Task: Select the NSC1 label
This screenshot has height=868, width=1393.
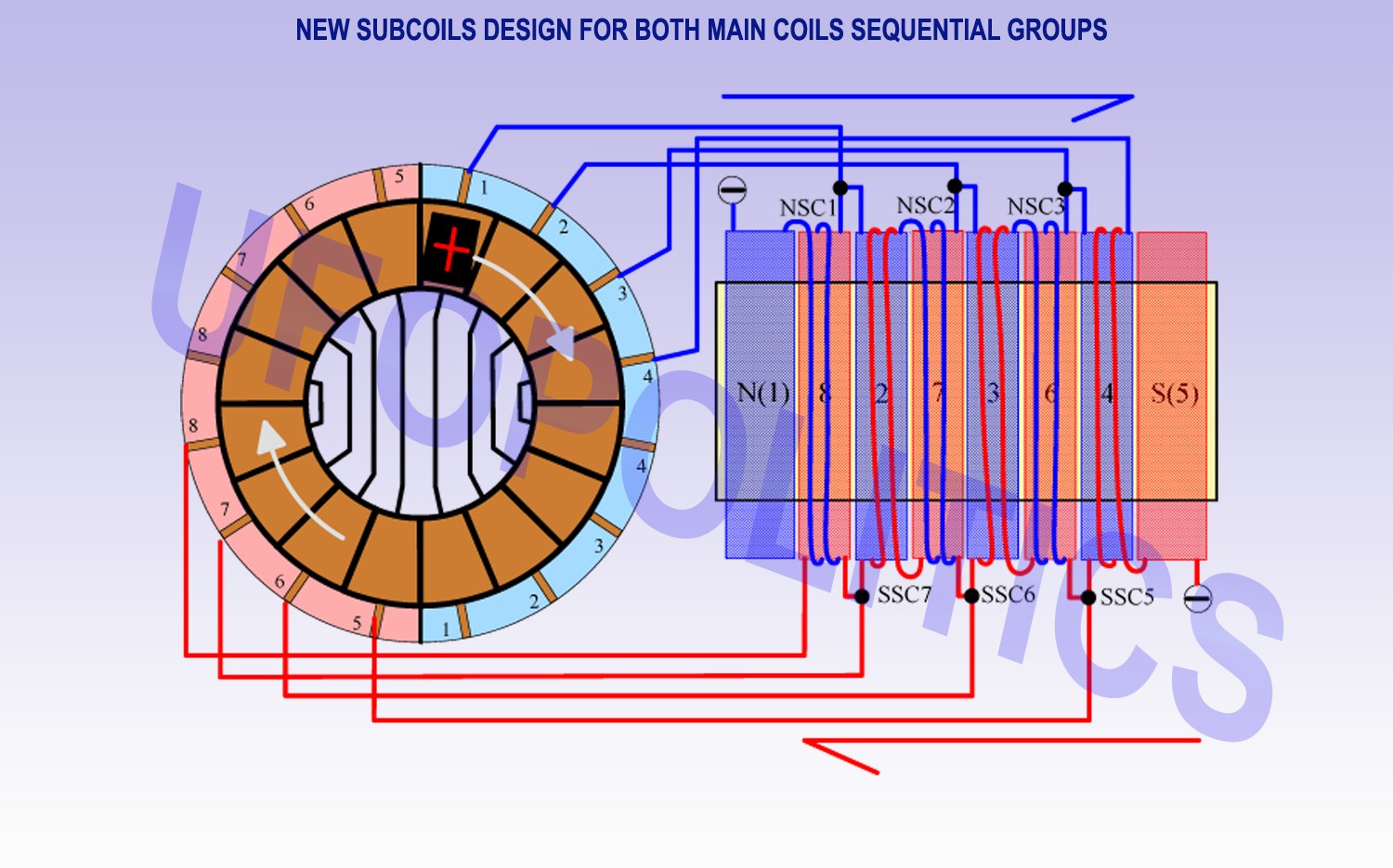Action: (x=808, y=208)
